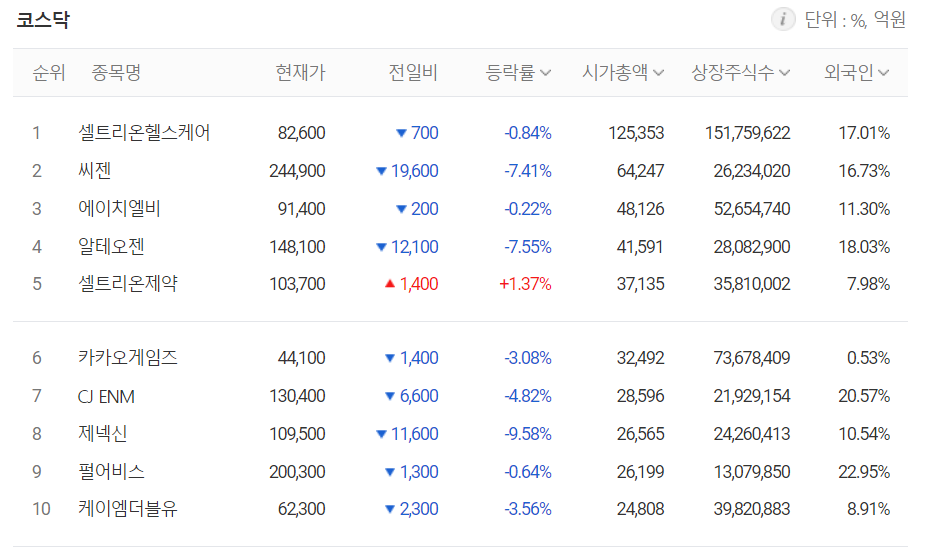Click the 현재가 column header
This screenshot has width=927, height=560.
point(300,73)
